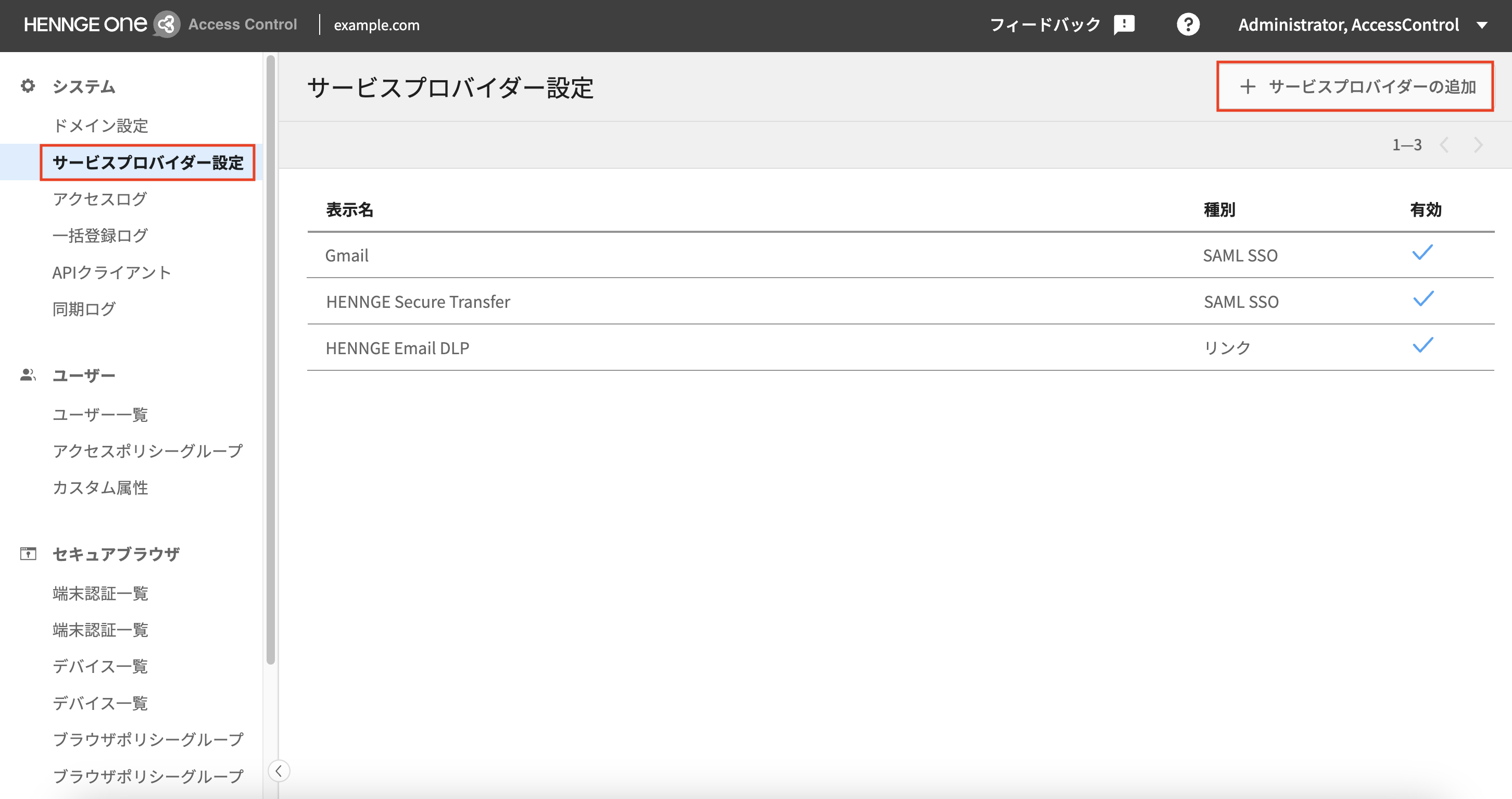Click the ユーザー people icon

(28, 375)
